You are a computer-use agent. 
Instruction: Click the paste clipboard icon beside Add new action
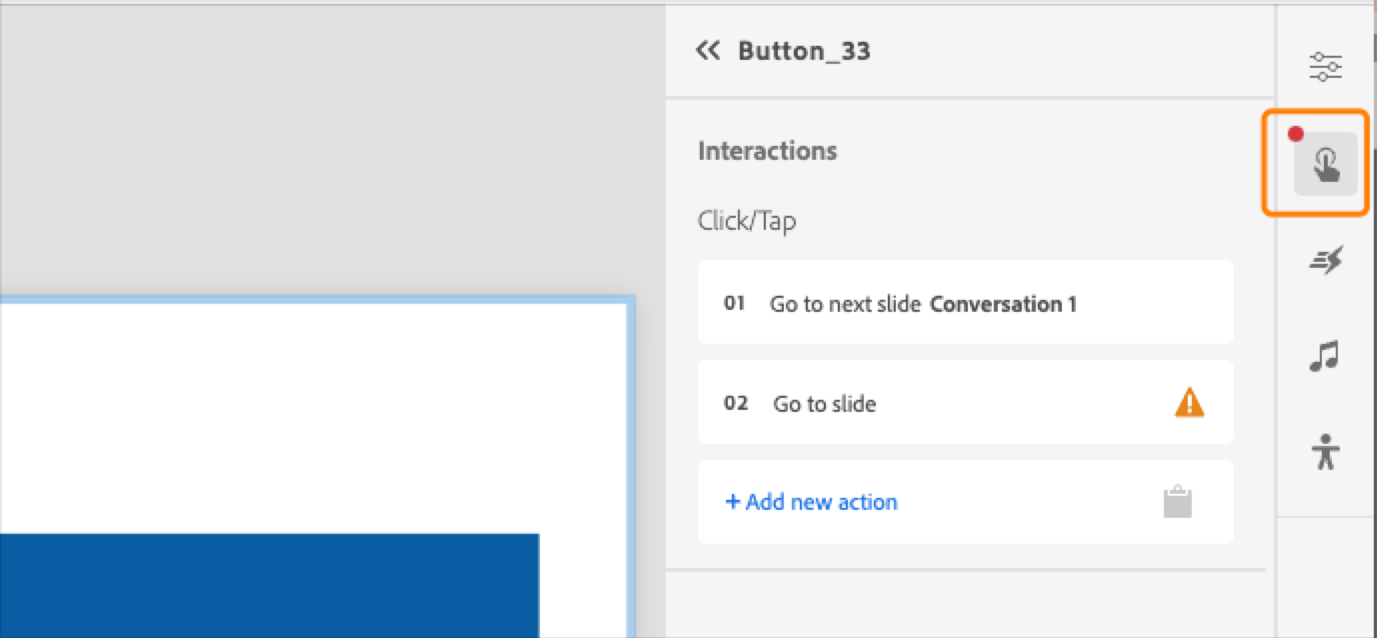tap(1178, 501)
